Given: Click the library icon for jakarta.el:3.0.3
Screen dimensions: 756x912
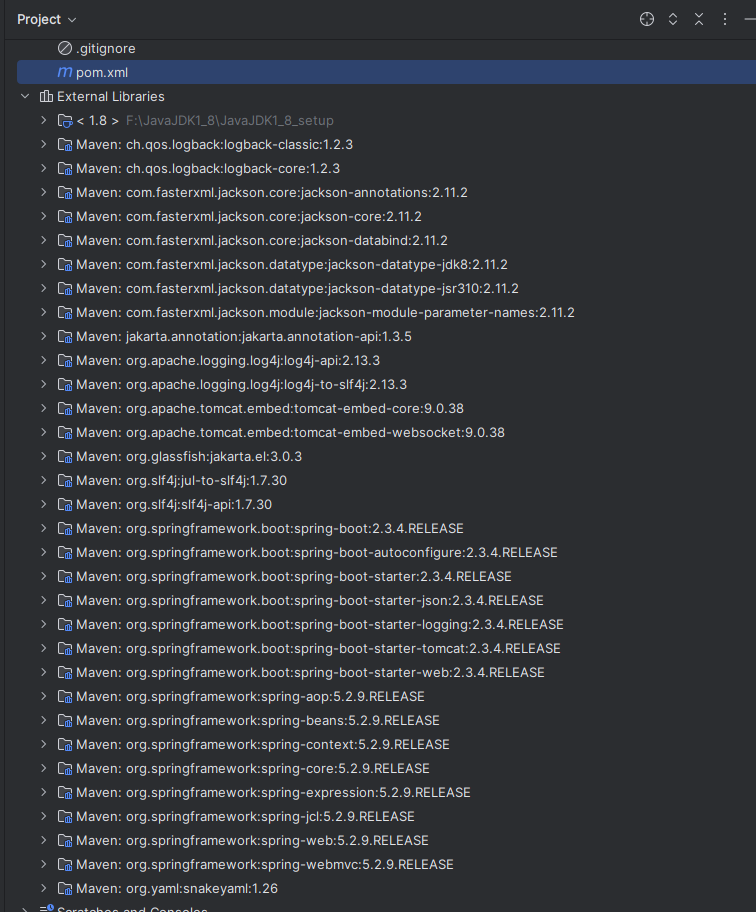Looking at the screenshot, I should pyautogui.click(x=65, y=457).
